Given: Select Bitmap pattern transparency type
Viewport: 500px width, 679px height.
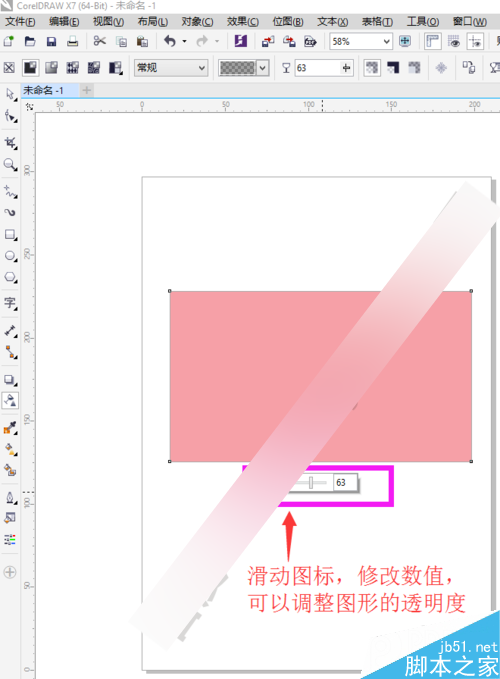Looking at the screenshot, I should [94, 68].
